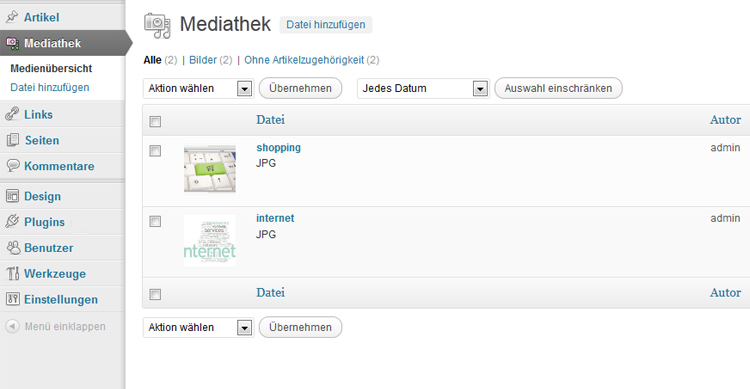Click the Auswahl einschränken button
750x389 pixels.
pos(558,89)
